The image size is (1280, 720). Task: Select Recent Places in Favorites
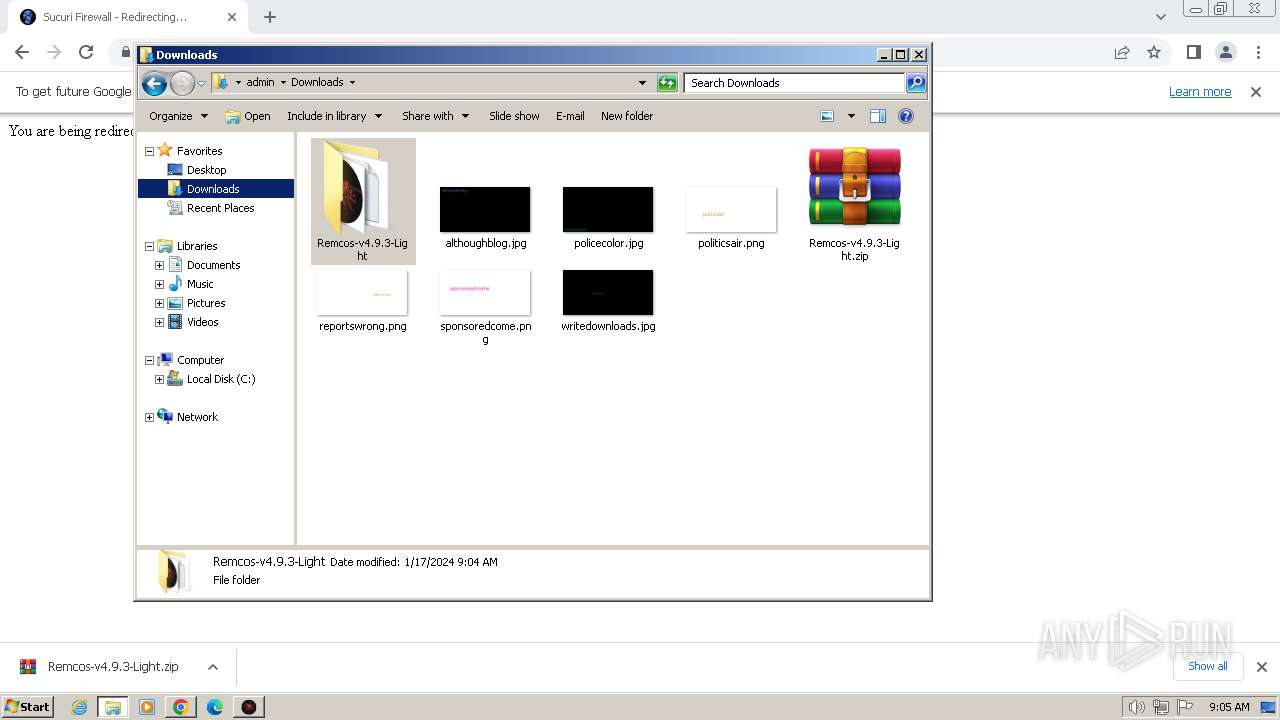pyautogui.click(x=220, y=208)
